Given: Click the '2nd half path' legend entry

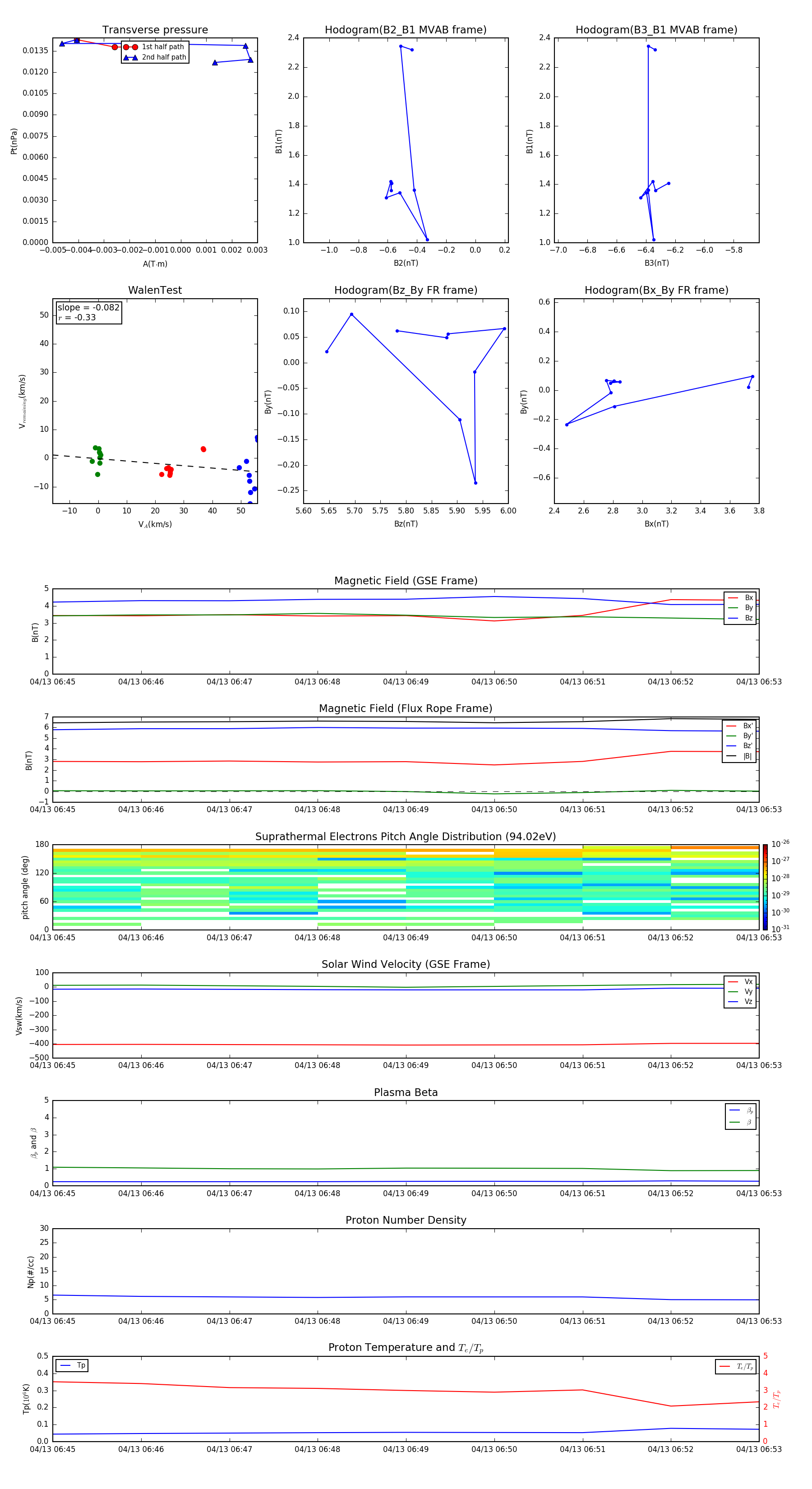Looking at the screenshot, I should [154, 57].
